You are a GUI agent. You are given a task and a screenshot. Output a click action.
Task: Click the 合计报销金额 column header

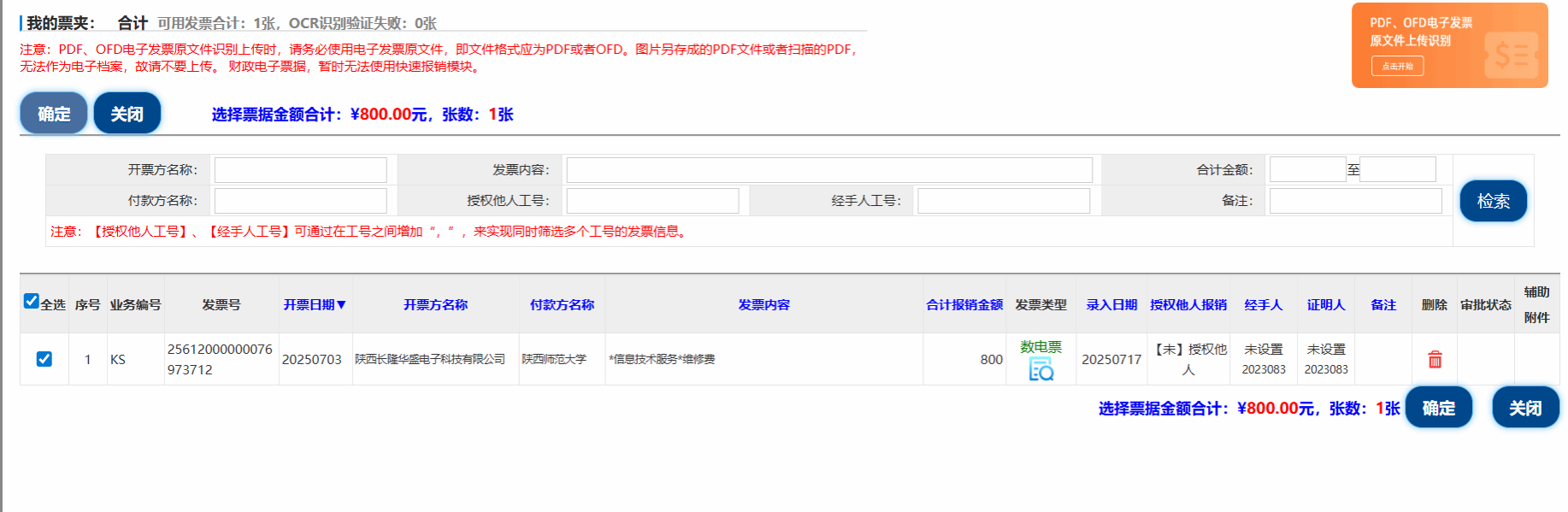pyautogui.click(x=964, y=305)
